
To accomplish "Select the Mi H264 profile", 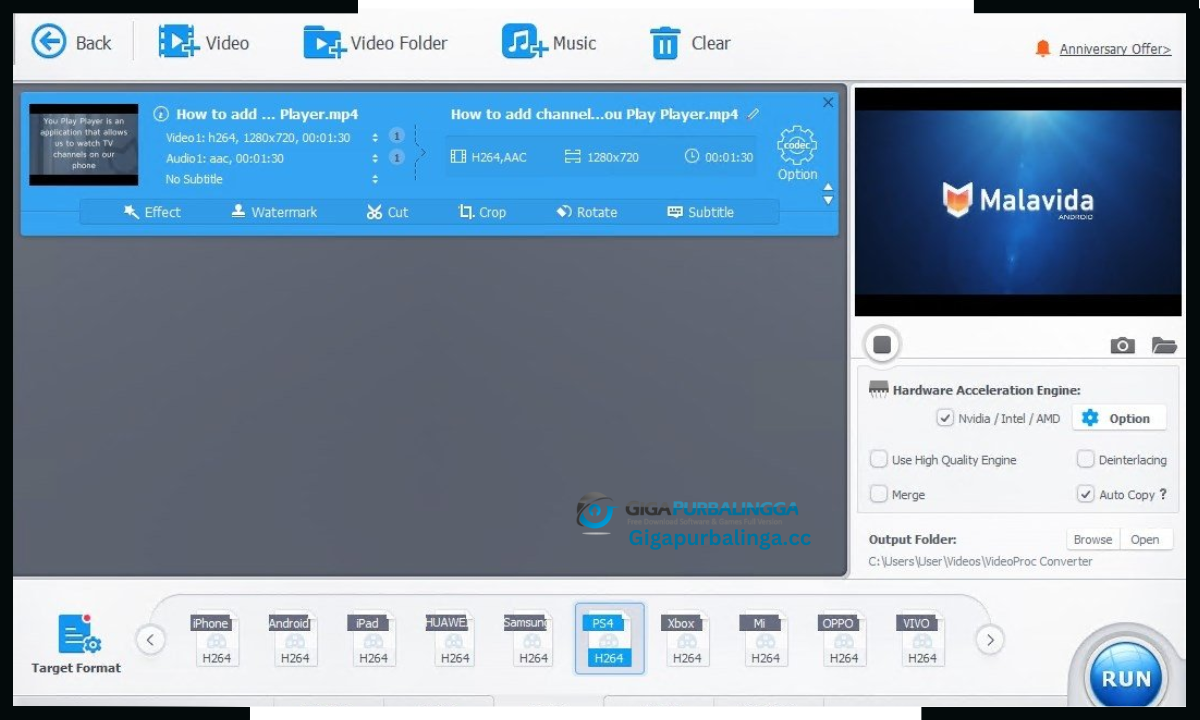I will coord(763,638).
